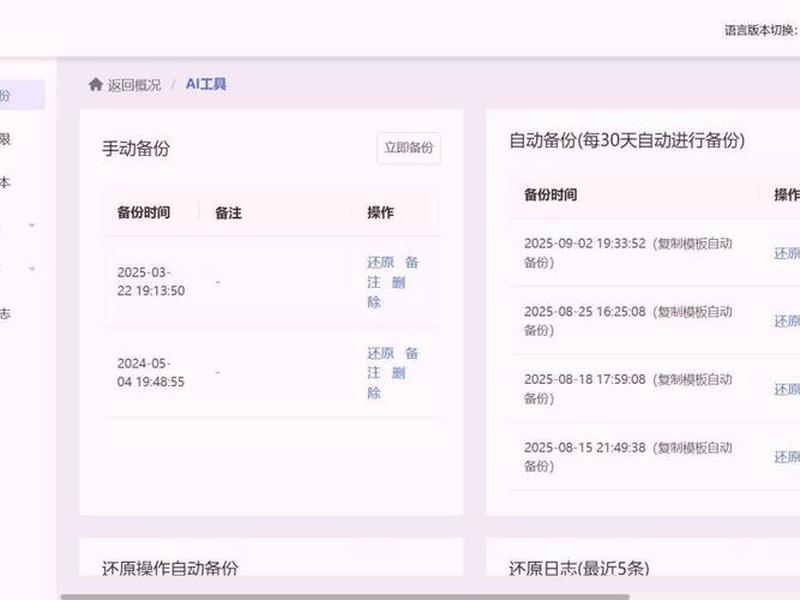Expand the first collapsed sidebar menu arrow
The width and height of the screenshot is (800, 600).
pos(32,225)
